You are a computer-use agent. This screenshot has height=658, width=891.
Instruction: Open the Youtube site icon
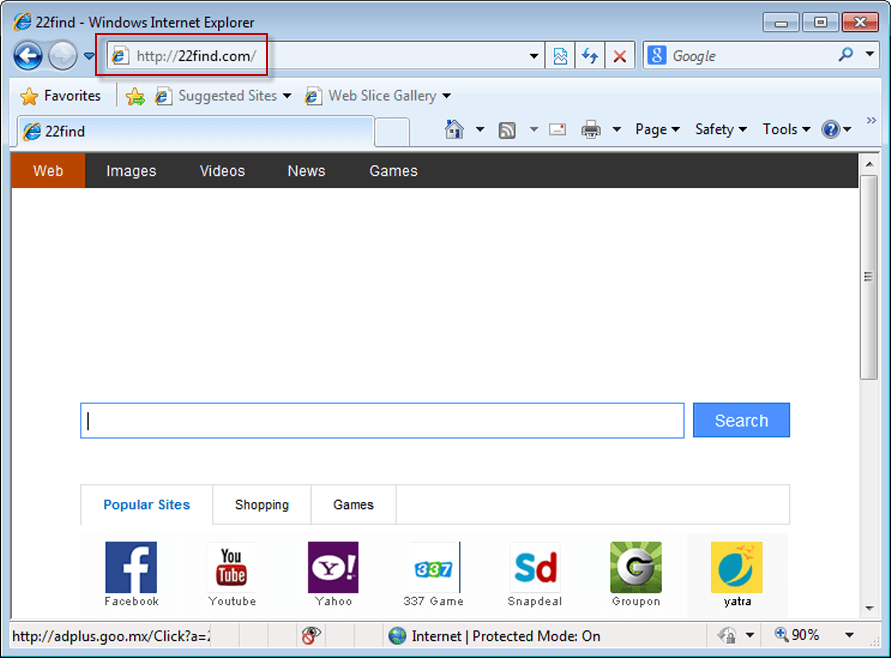tap(232, 568)
